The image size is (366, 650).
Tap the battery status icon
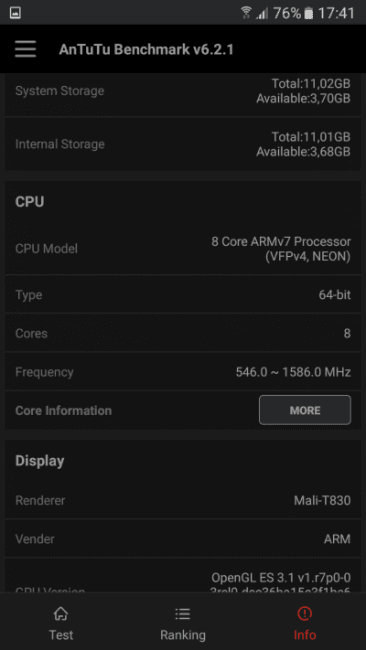pos(308,13)
